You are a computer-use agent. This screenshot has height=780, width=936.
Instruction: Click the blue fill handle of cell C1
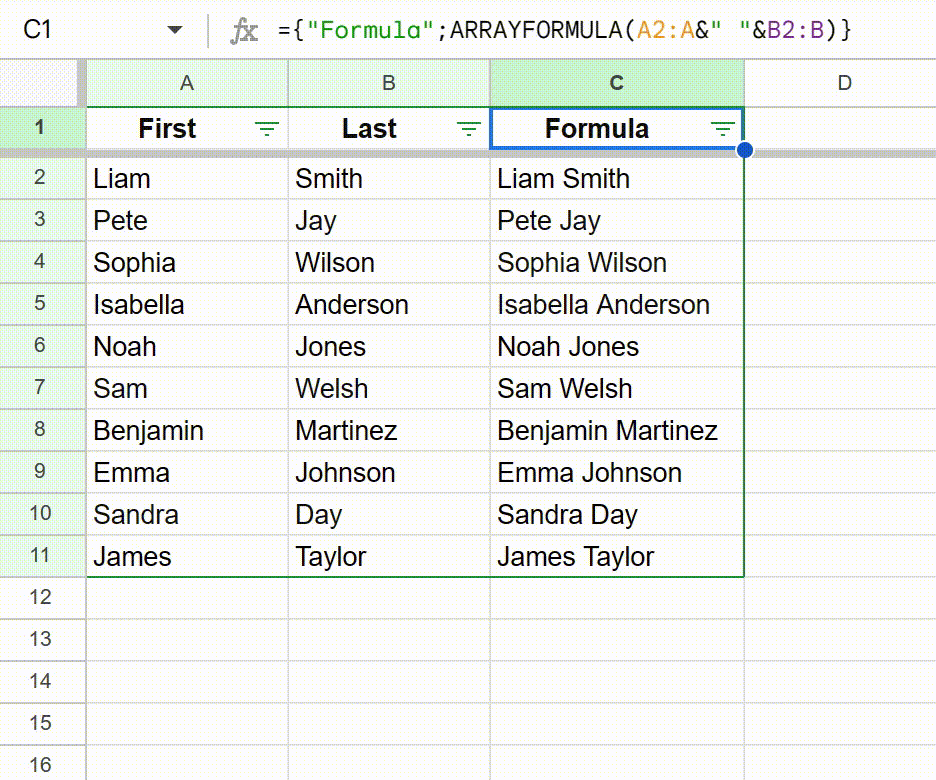click(x=744, y=150)
